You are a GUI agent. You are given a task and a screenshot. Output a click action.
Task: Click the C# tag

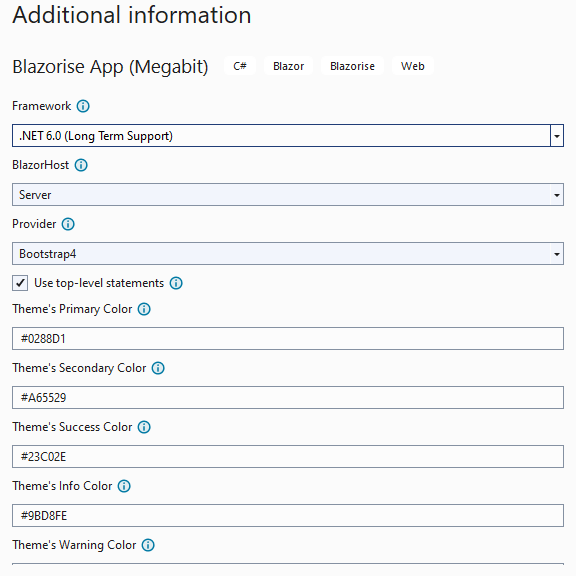coord(240,66)
